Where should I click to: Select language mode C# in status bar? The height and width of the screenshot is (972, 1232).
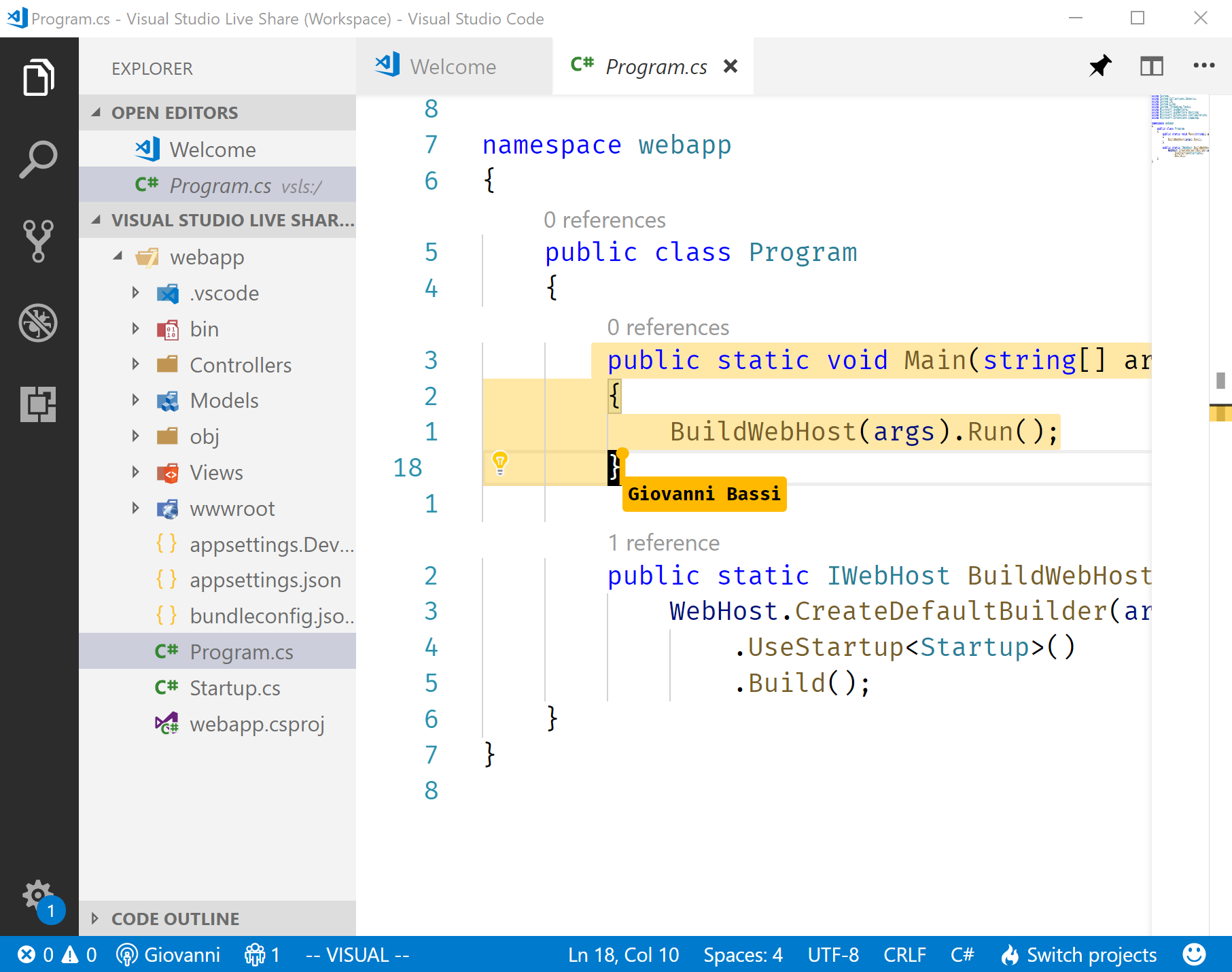click(x=962, y=955)
